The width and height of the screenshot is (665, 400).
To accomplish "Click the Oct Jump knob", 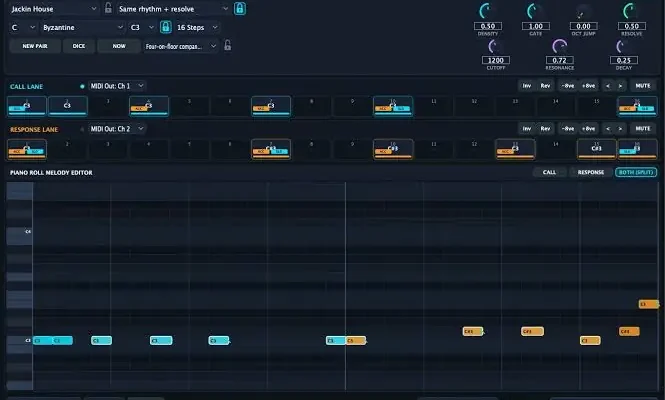I will point(583,11).
